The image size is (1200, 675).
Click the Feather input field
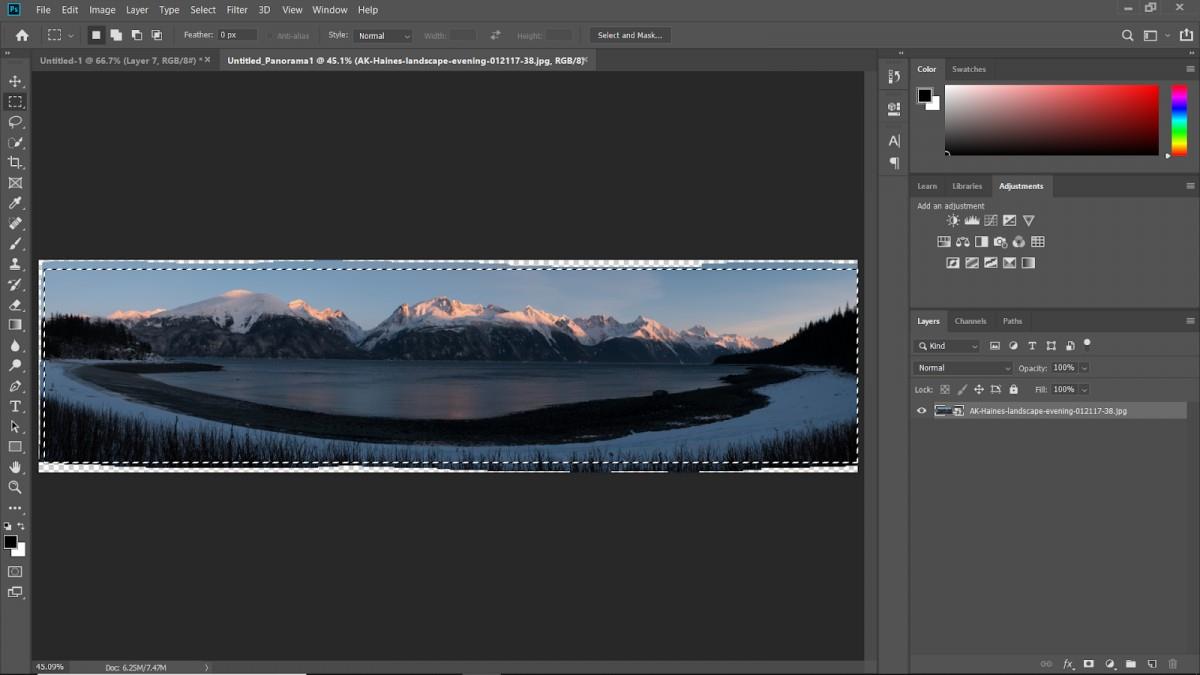click(x=238, y=35)
